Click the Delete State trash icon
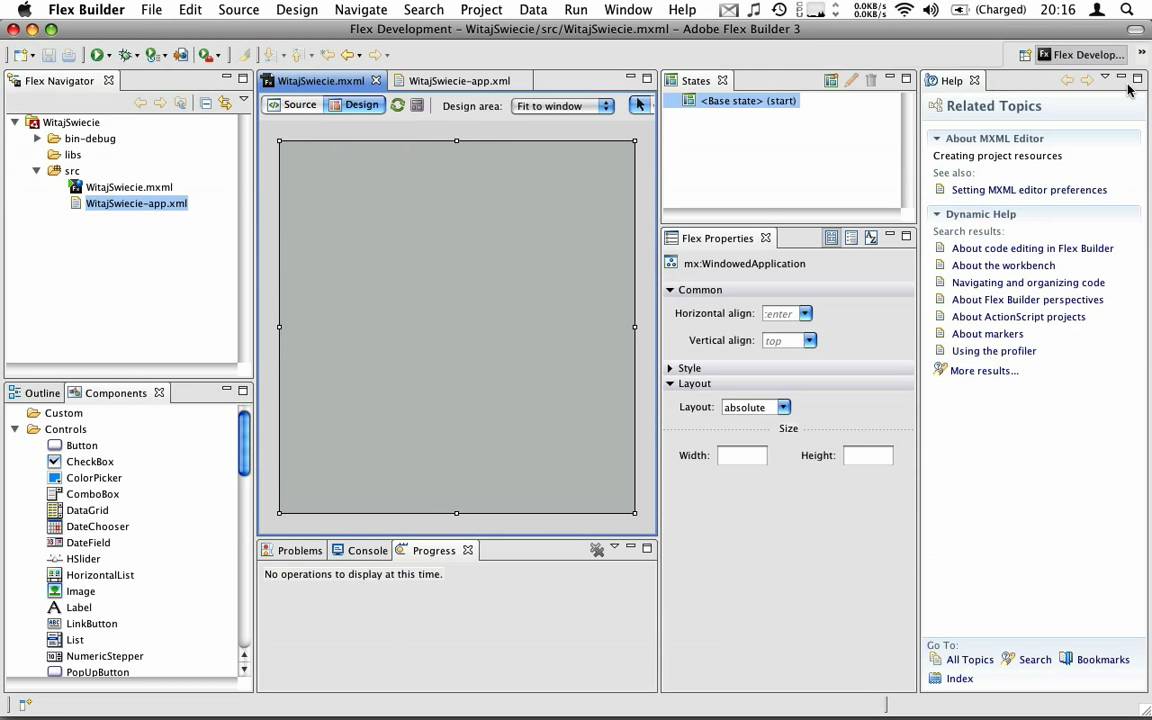The width and height of the screenshot is (1152, 720). (x=871, y=80)
